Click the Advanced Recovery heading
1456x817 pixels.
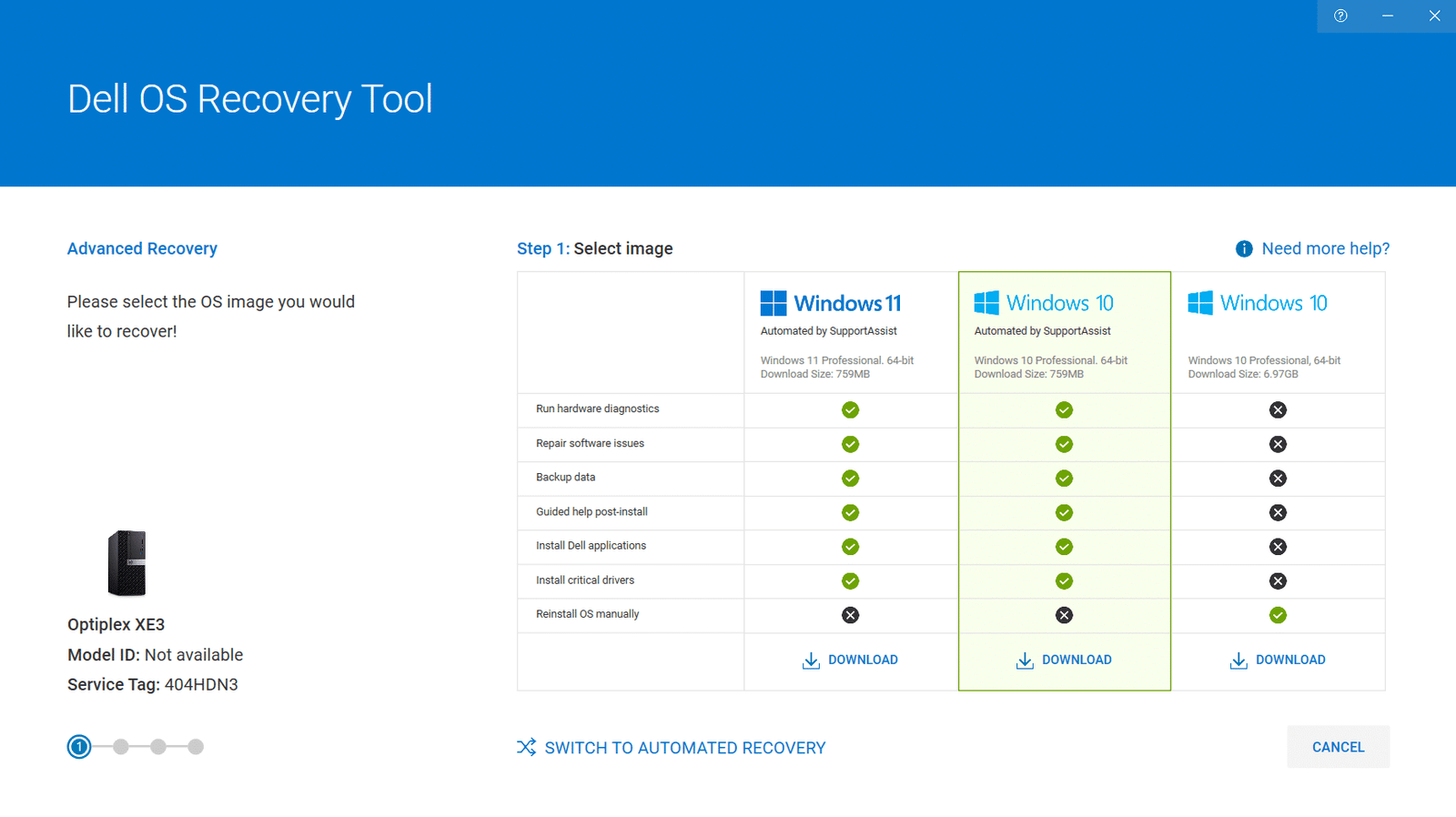click(142, 248)
